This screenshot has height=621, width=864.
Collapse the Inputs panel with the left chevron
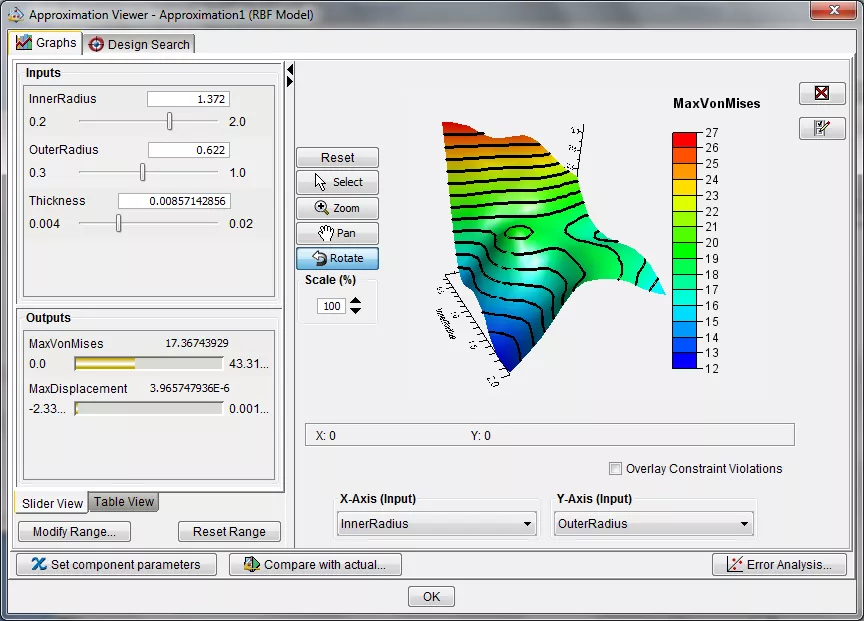[x=290, y=70]
